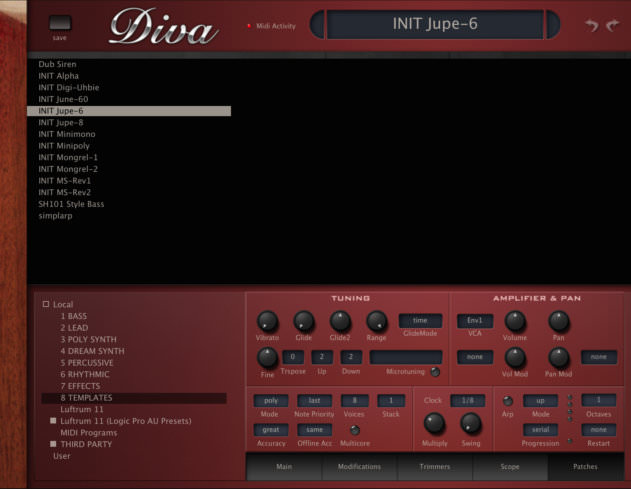Load the INIT Minimono patch
631x489 pixels.
[67, 134]
